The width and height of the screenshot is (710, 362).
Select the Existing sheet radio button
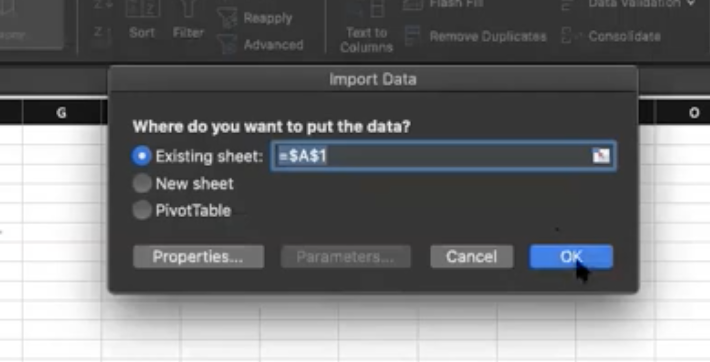pyautogui.click(x=142, y=156)
